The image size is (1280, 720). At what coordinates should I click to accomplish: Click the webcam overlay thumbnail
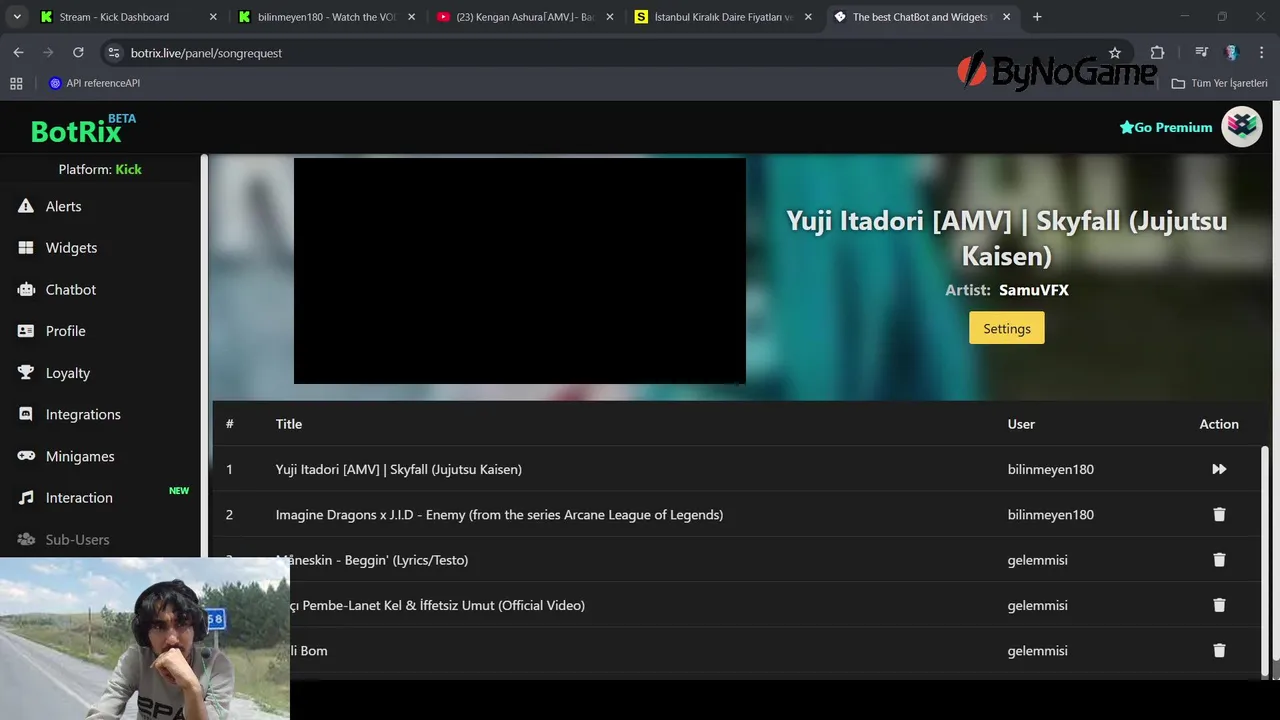(145, 639)
